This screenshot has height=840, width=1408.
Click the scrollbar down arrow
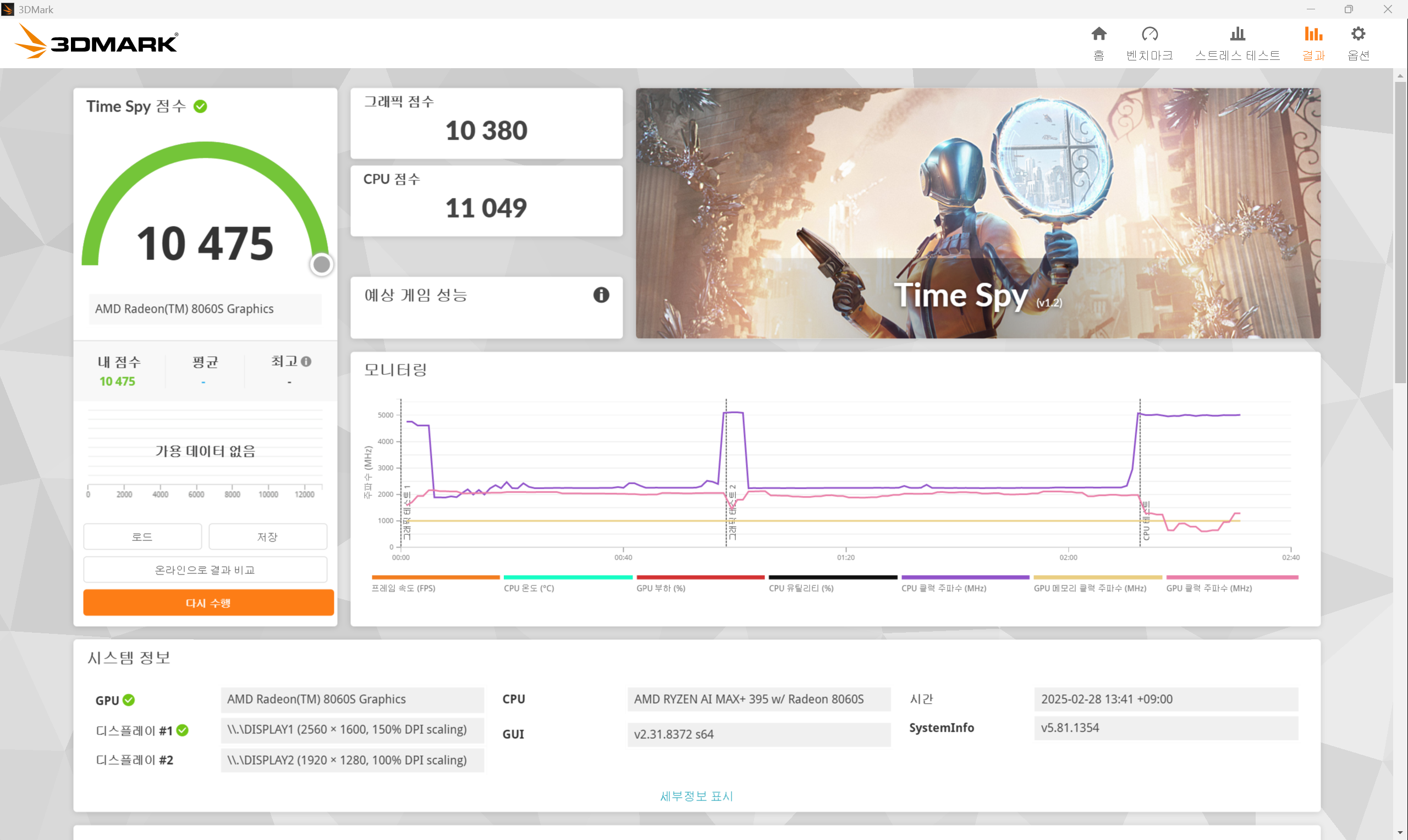[1400, 833]
